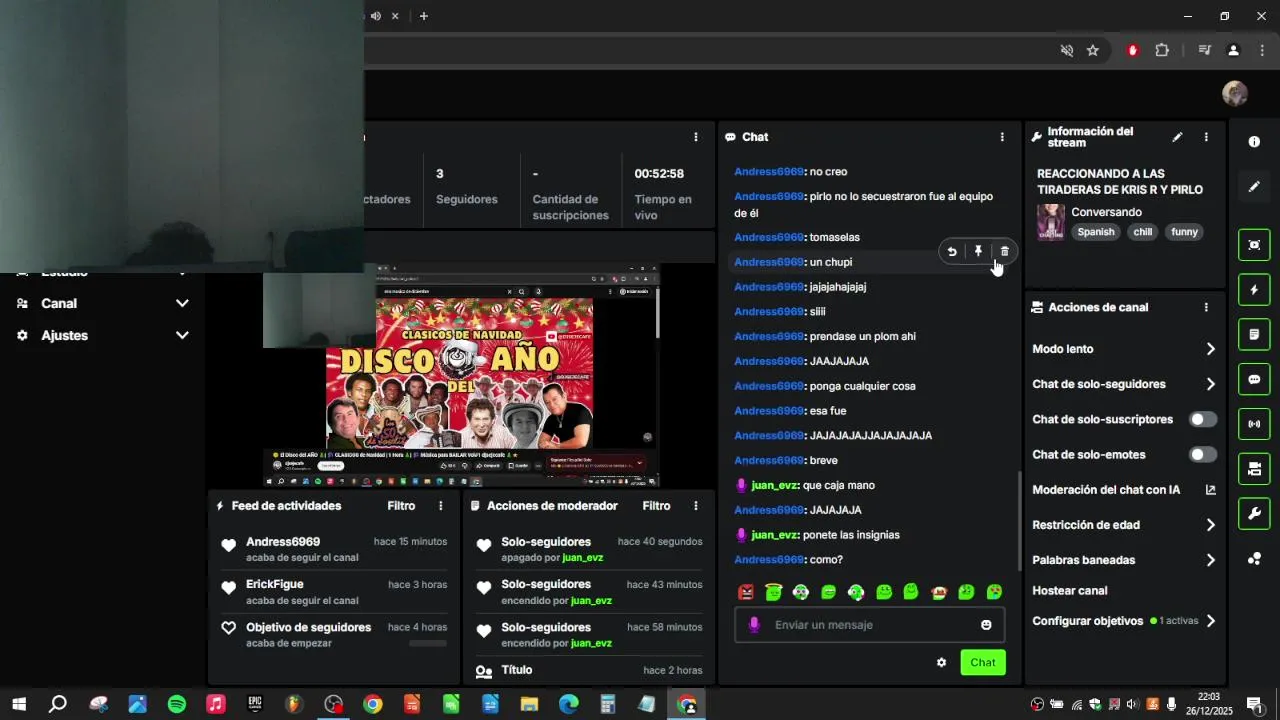Image resolution: width=1280 pixels, height=720 pixels.
Task: Expand the Canal sidebar menu
Action: click(x=102, y=303)
